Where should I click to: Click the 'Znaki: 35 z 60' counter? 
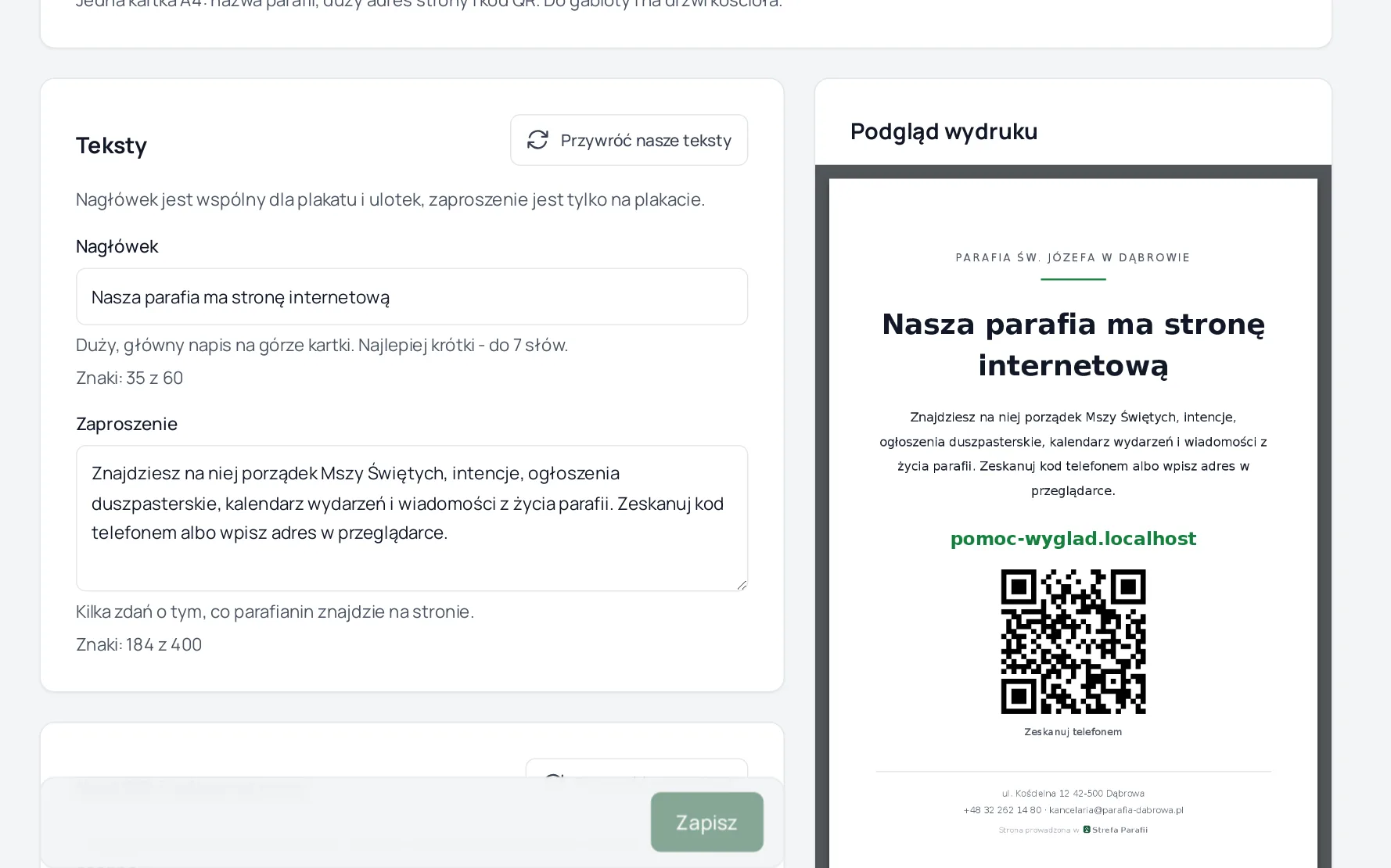[129, 378]
